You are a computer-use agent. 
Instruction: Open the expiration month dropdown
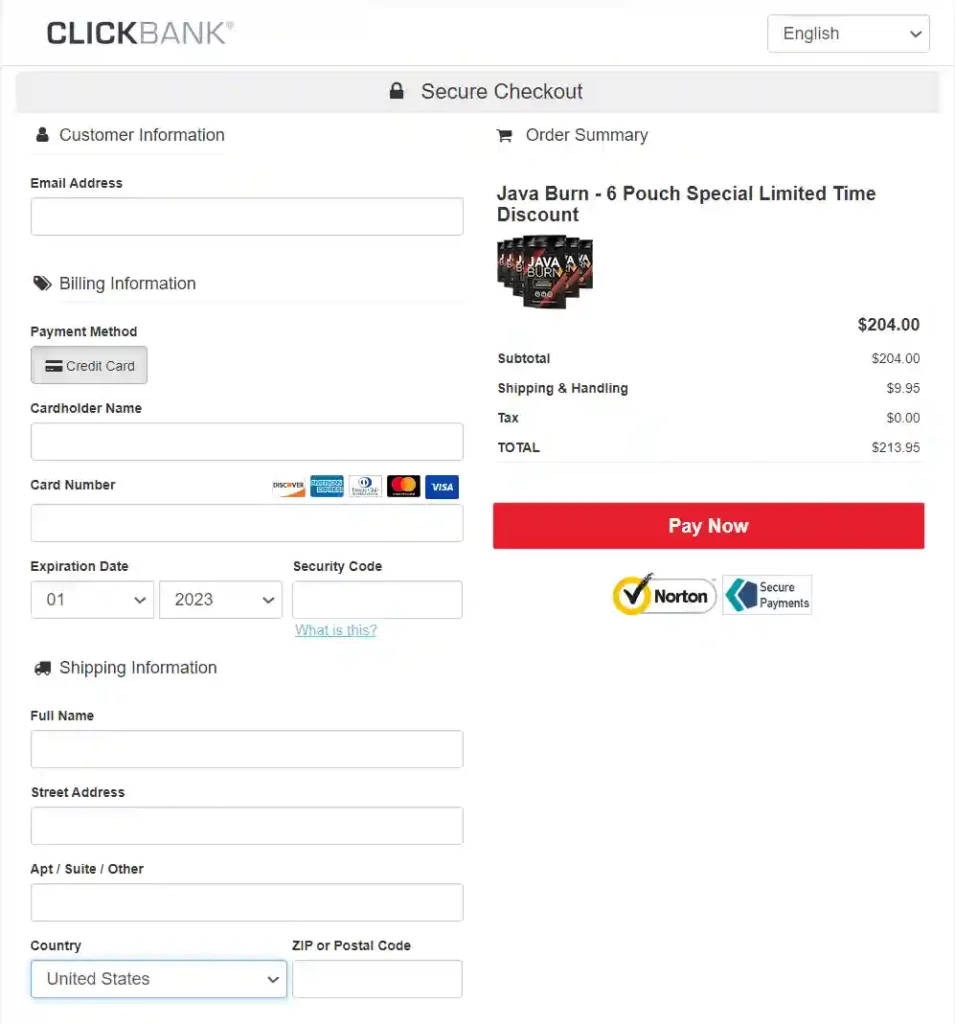pos(93,600)
